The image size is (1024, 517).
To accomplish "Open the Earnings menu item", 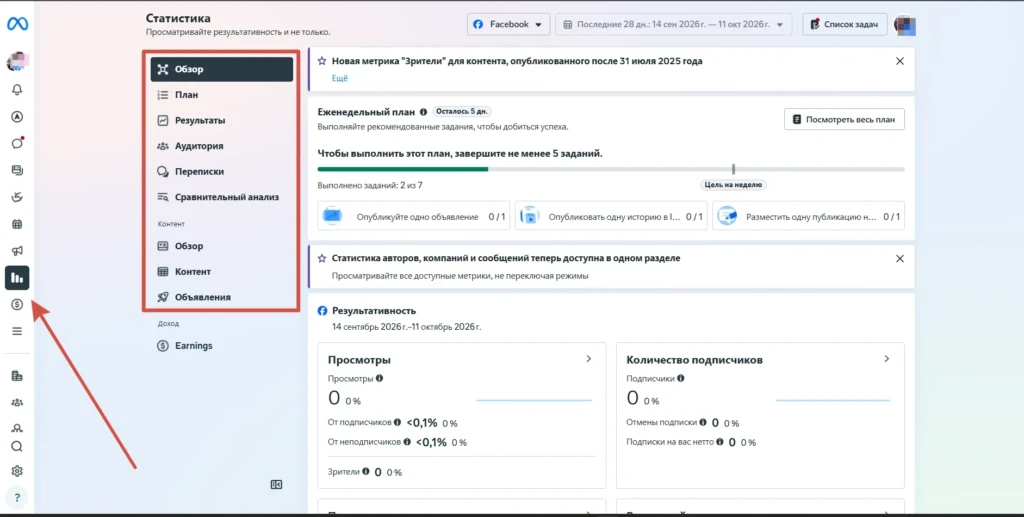I will click(x=221, y=346).
